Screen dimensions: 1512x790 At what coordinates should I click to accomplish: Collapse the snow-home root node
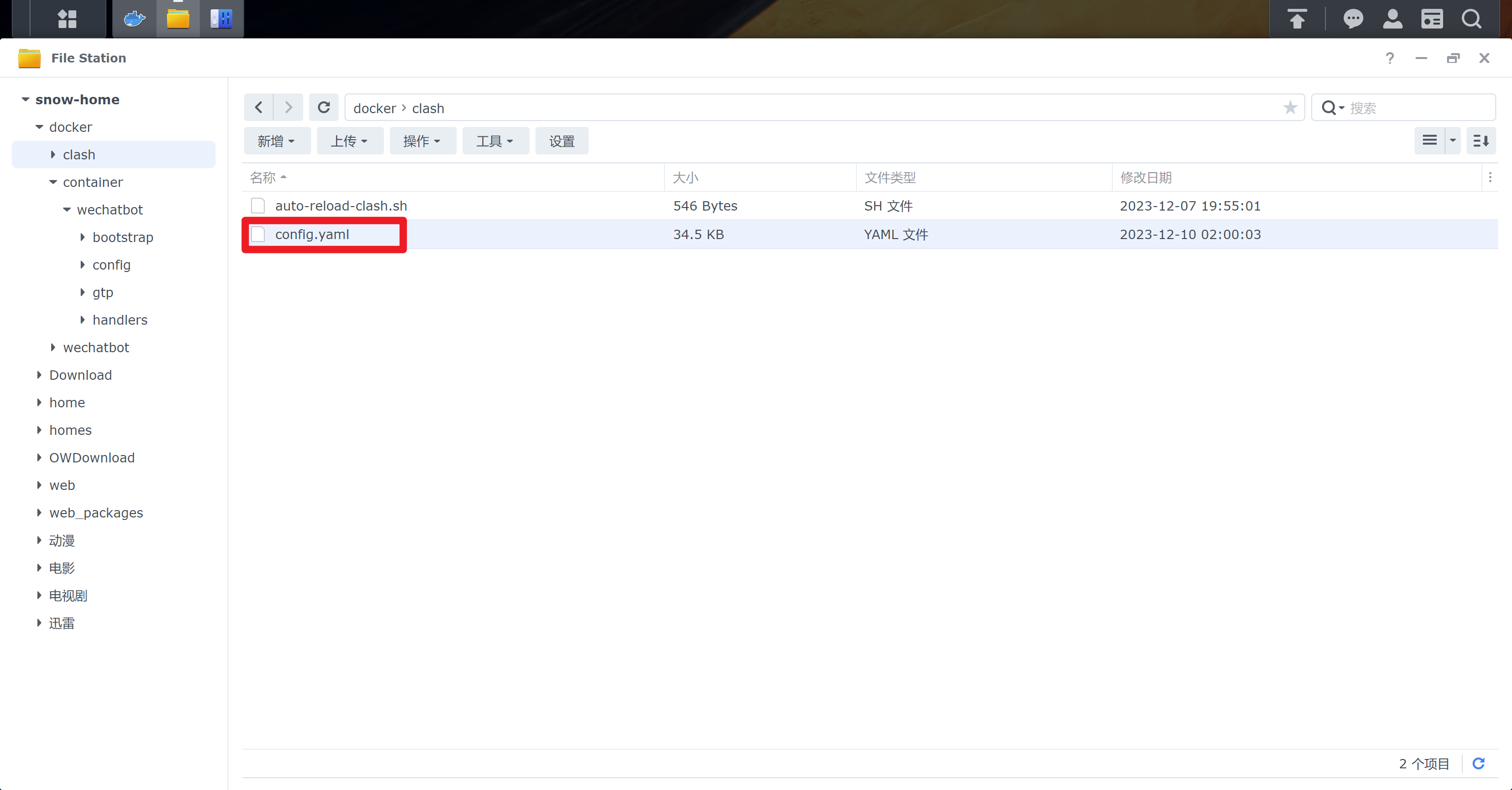coord(25,100)
